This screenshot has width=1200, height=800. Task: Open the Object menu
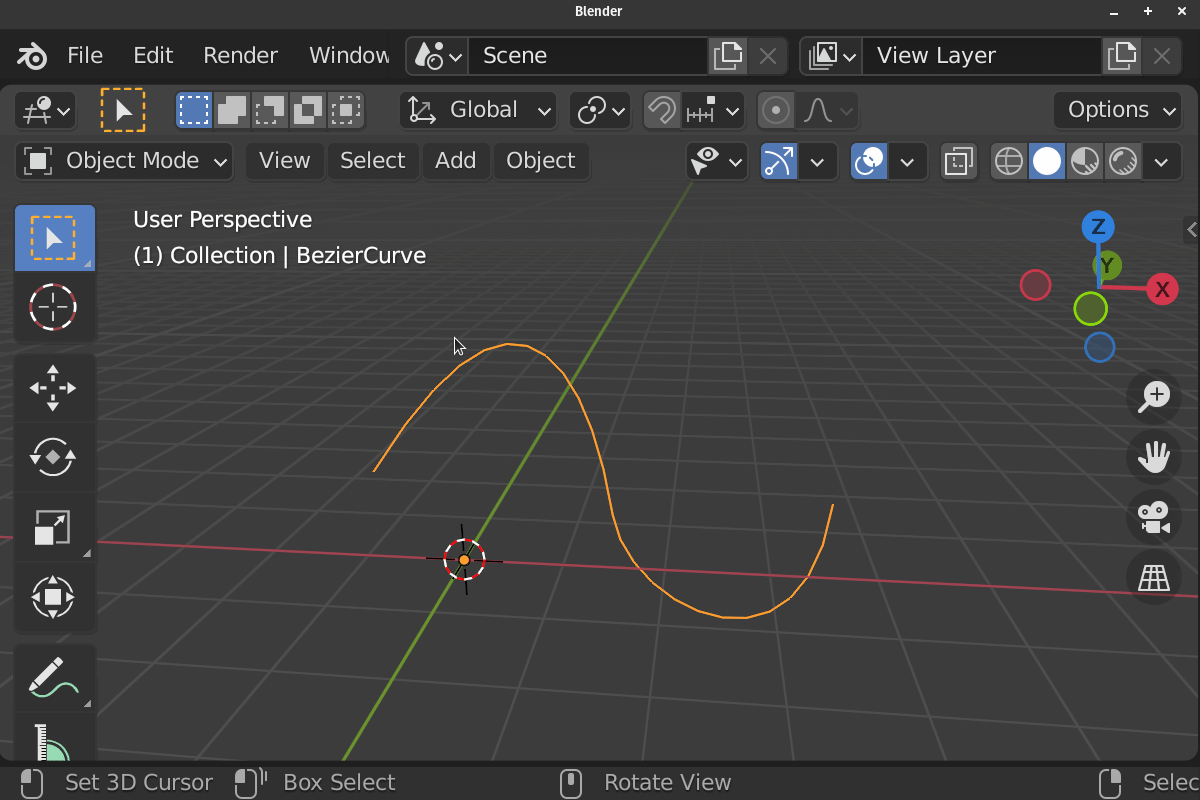pos(541,161)
